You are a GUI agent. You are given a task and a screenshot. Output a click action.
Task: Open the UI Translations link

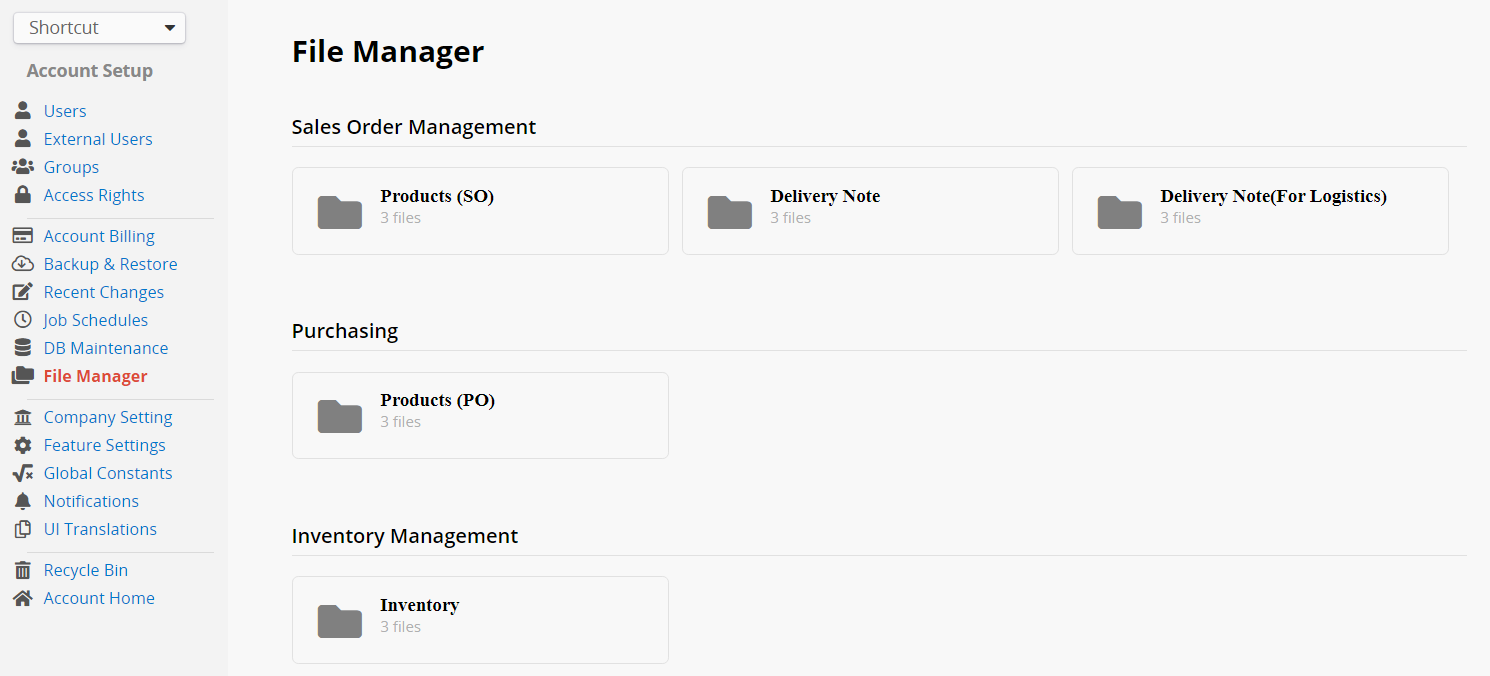pos(100,529)
